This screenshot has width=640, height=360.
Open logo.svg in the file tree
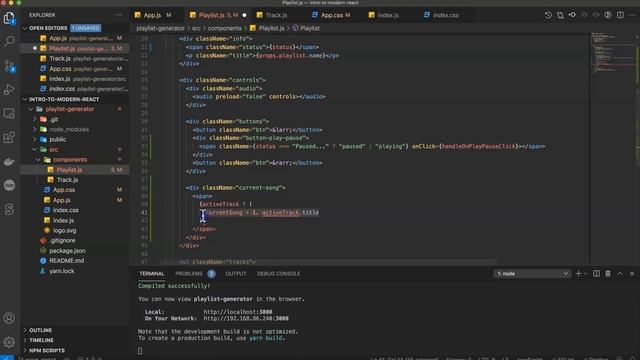click(75, 230)
